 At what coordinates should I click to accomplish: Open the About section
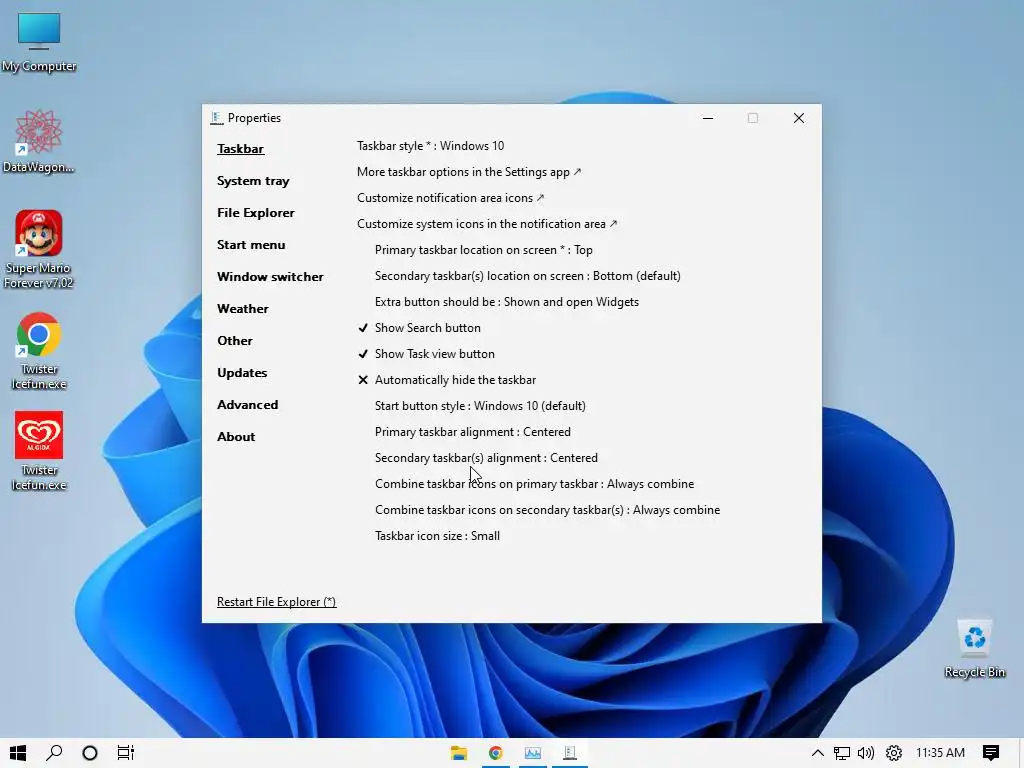tap(236, 437)
